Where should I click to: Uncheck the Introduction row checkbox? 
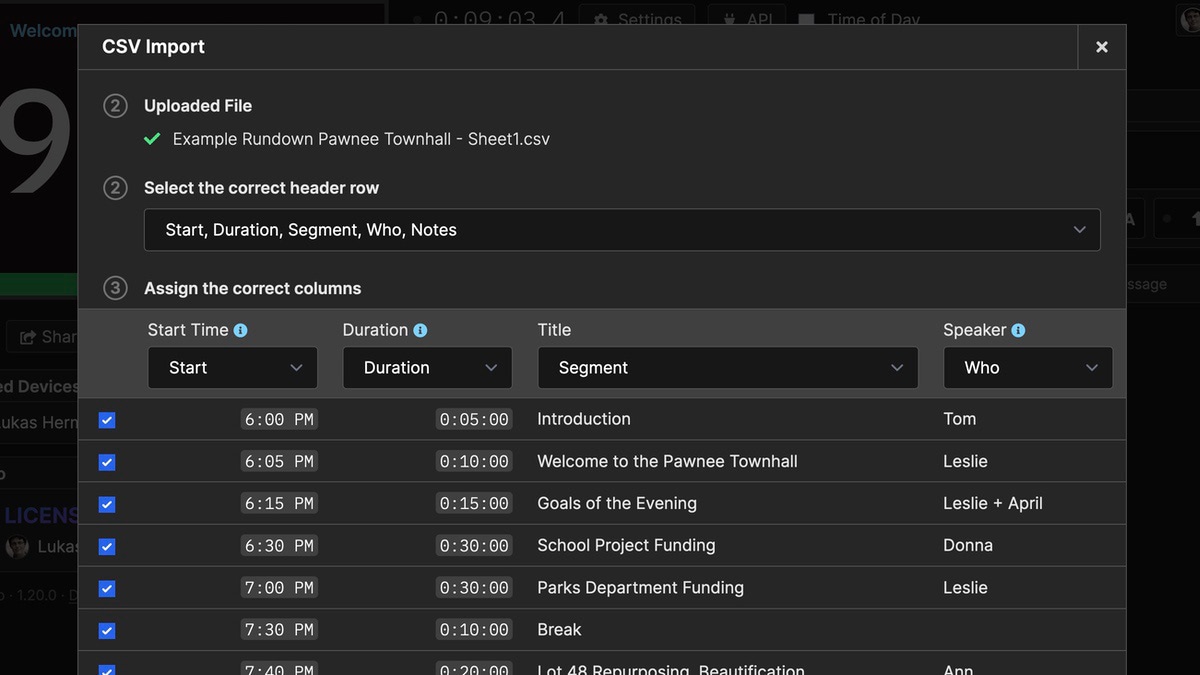pos(106,420)
